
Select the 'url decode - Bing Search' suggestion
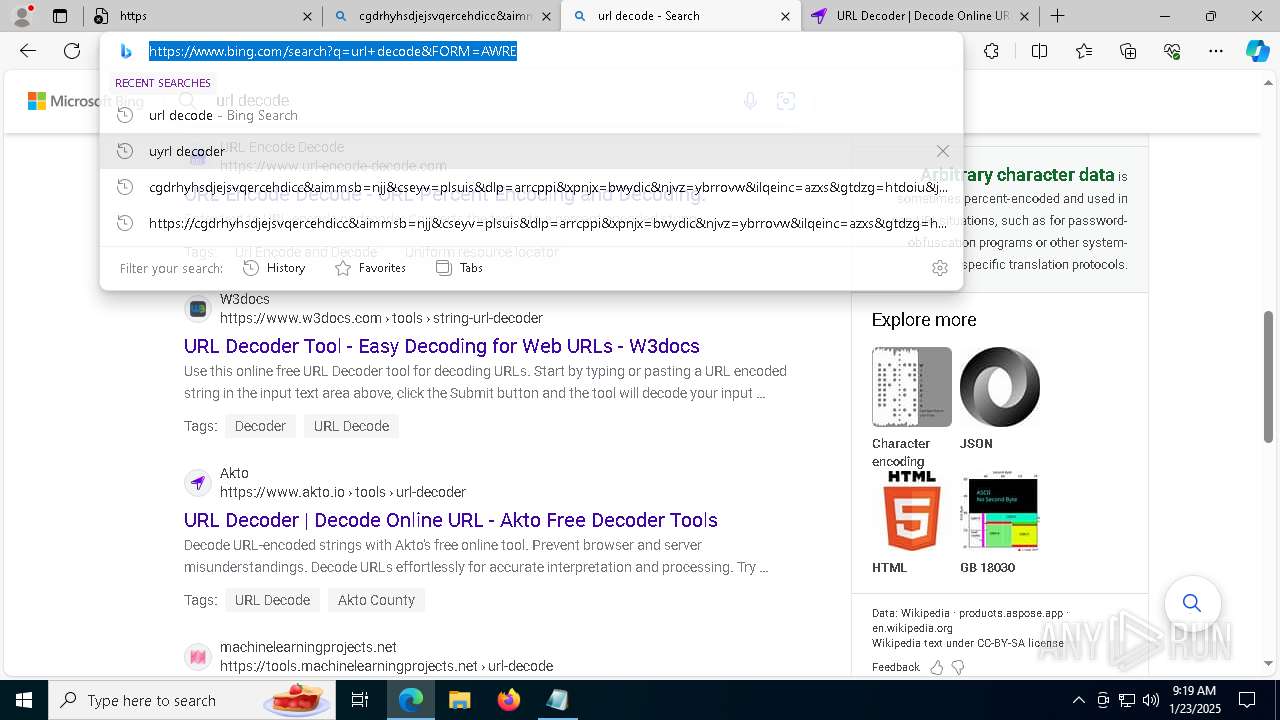[x=531, y=115]
